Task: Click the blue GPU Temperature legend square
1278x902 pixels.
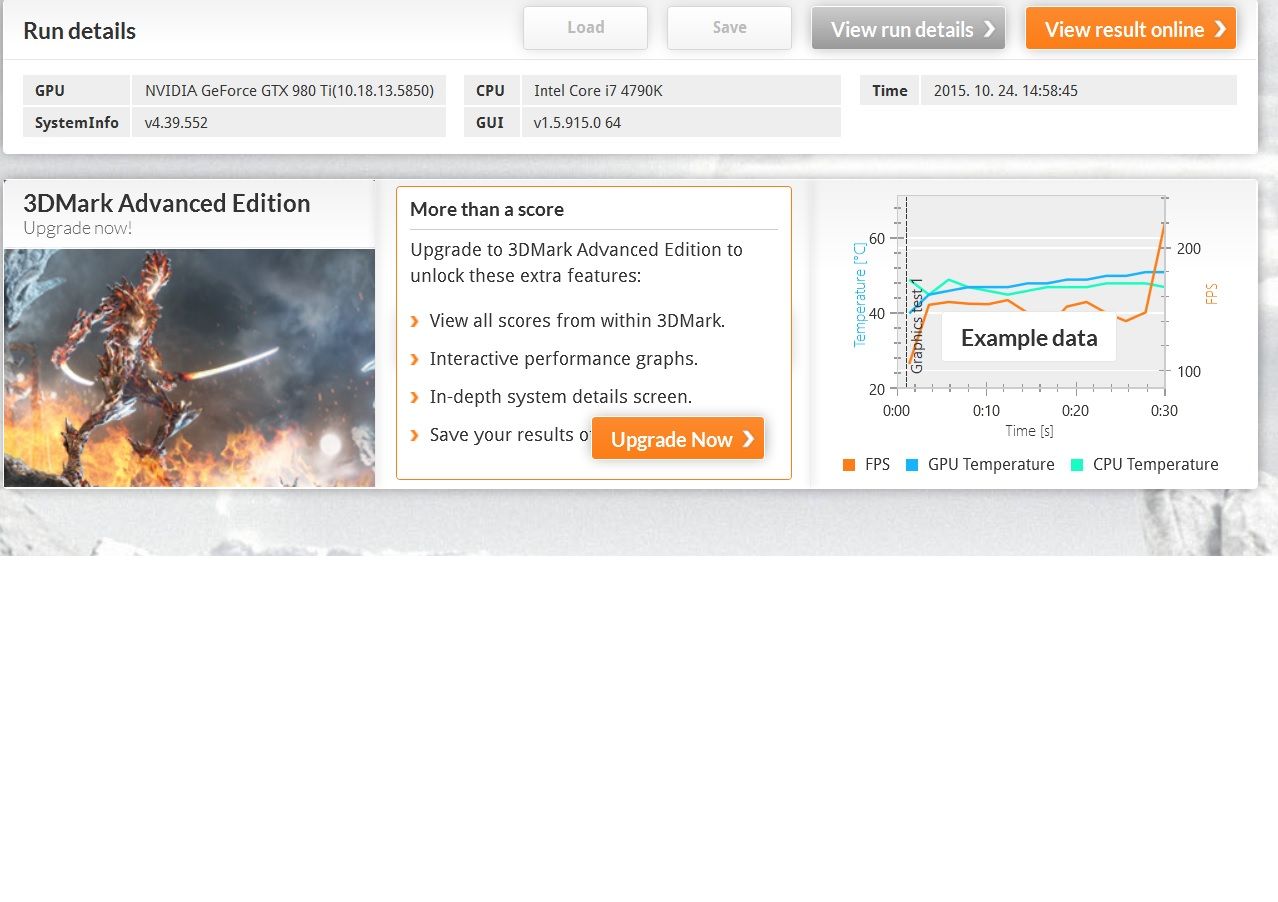Action: [912, 465]
